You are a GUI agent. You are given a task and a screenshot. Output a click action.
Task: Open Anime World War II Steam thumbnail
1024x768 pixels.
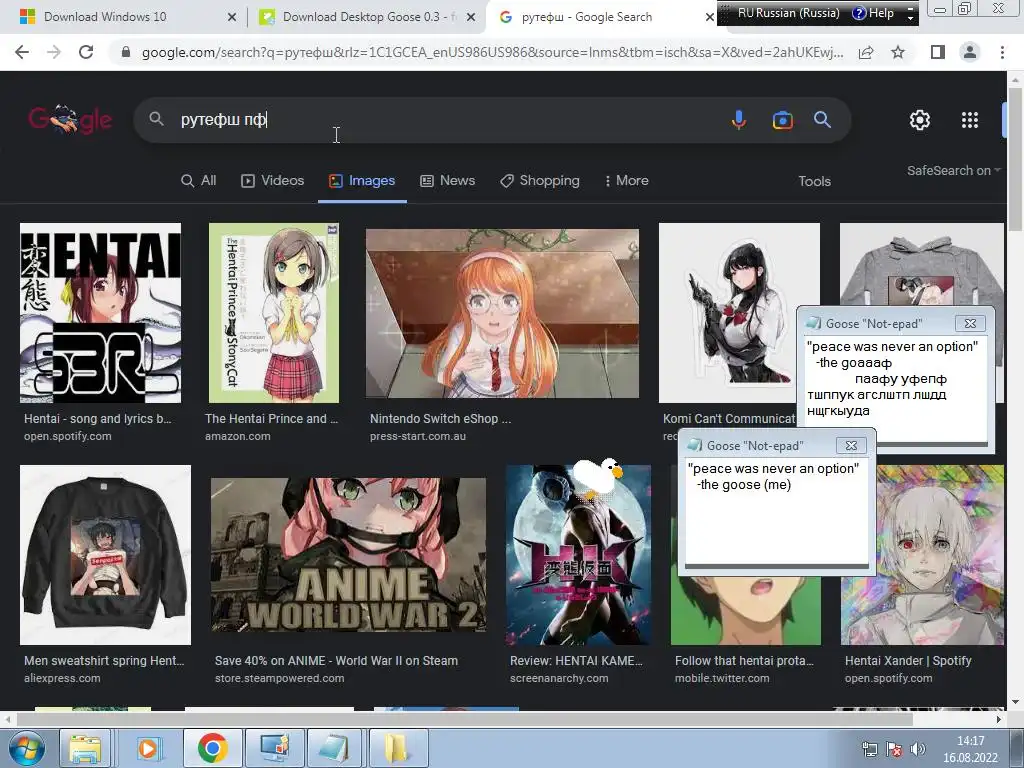pyautogui.click(x=348, y=555)
